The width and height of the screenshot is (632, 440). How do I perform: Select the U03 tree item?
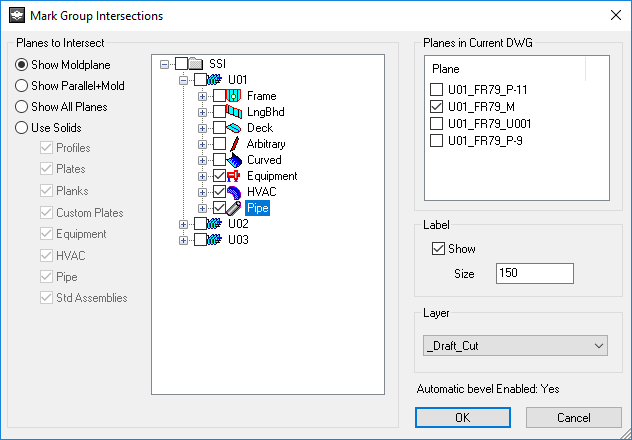point(238,240)
